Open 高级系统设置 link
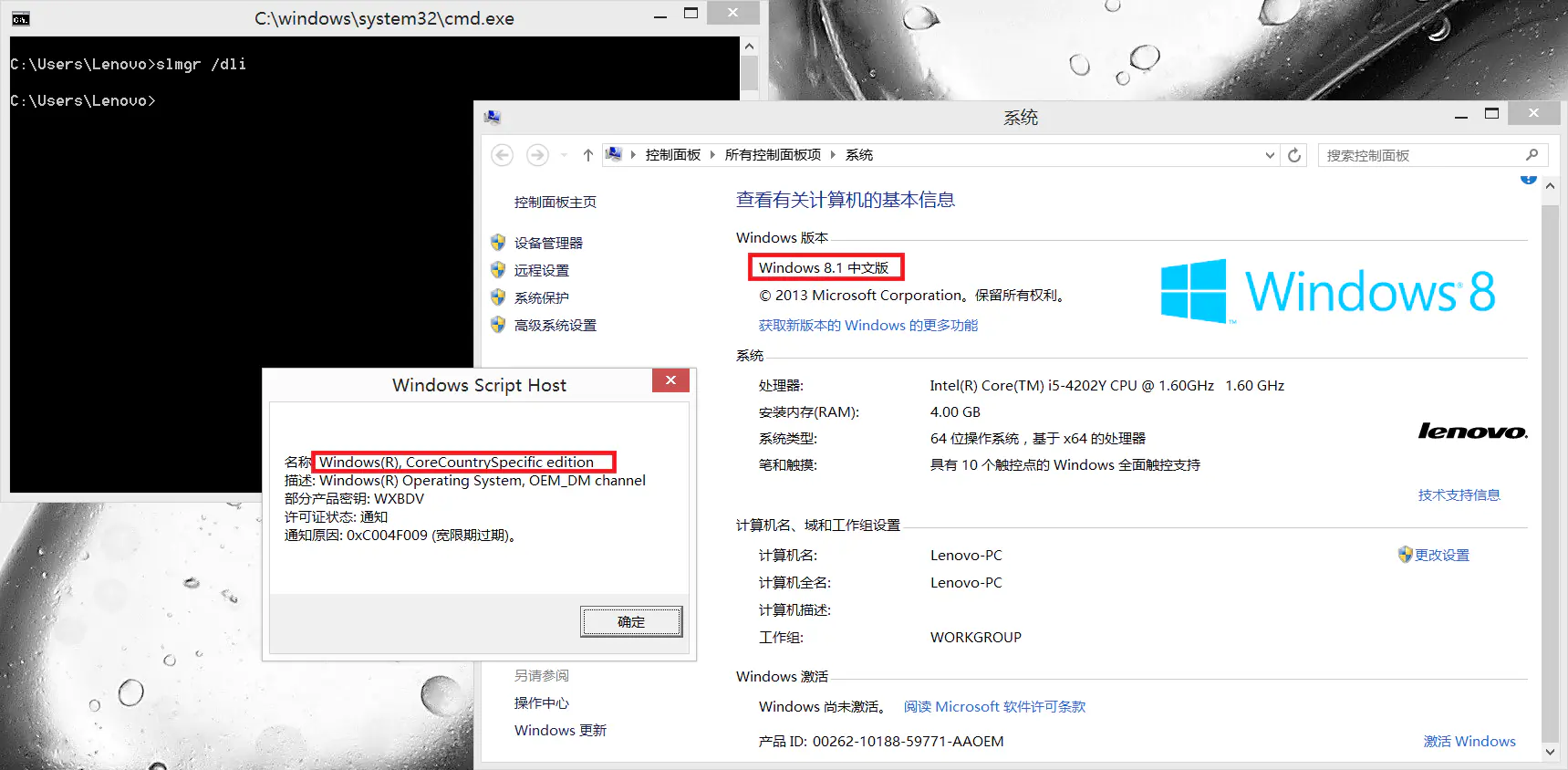Screen dimensions: 1568x770 click(555, 325)
